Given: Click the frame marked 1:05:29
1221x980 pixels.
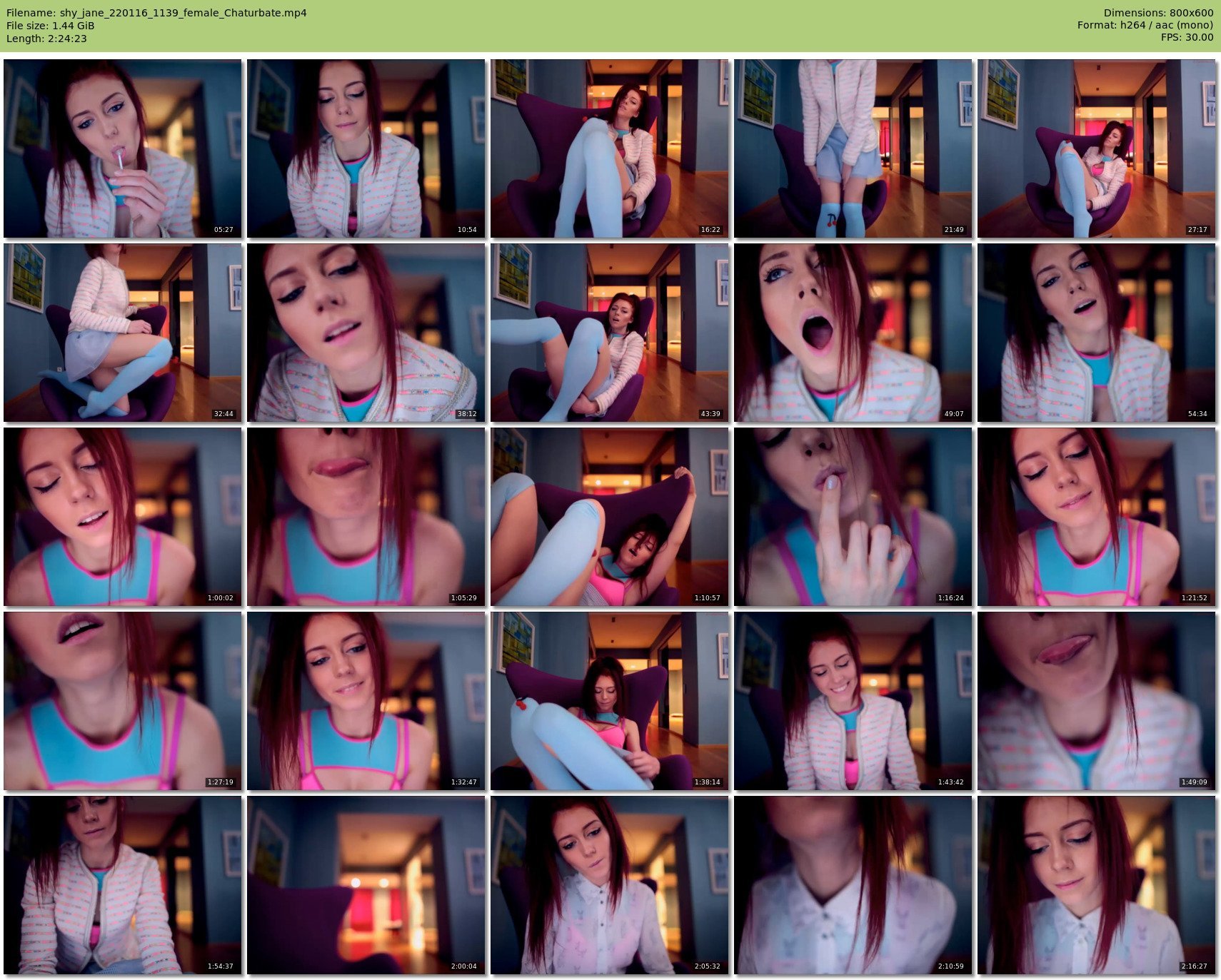Looking at the screenshot, I should click(x=366, y=517).
